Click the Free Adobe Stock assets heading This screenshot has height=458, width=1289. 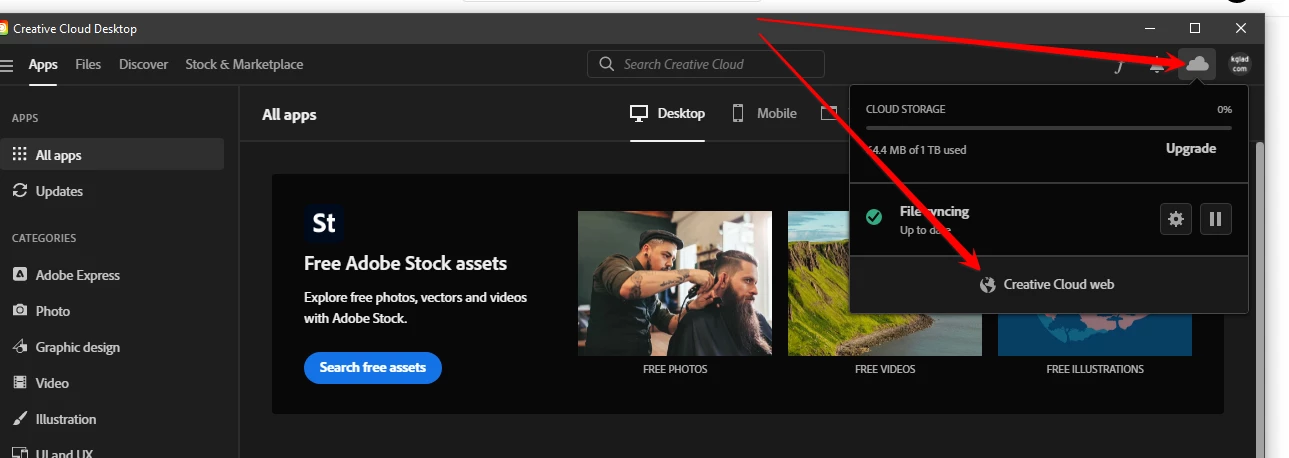click(406, 264)
